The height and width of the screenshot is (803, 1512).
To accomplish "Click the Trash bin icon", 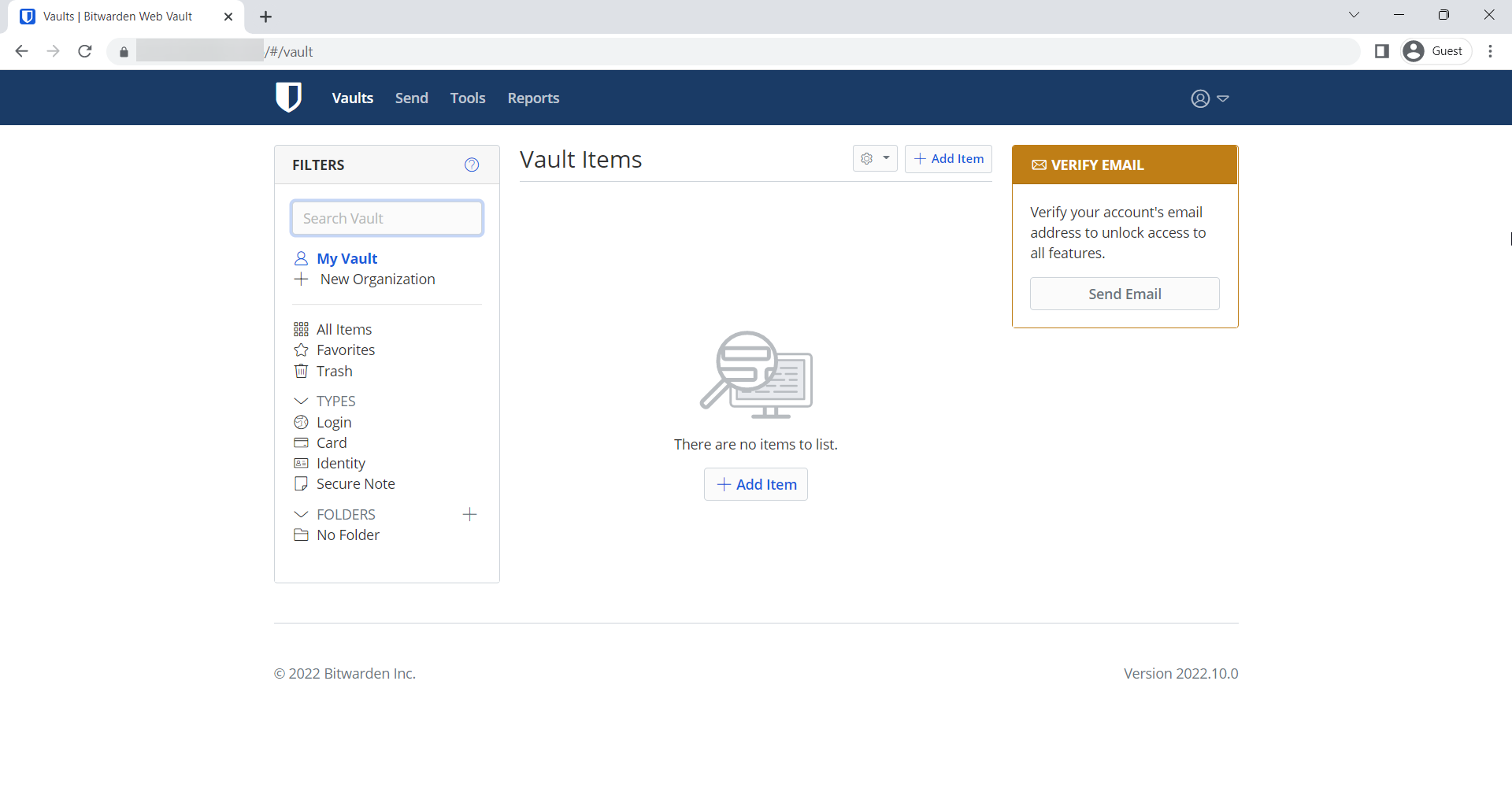I will tap(301, 371).
